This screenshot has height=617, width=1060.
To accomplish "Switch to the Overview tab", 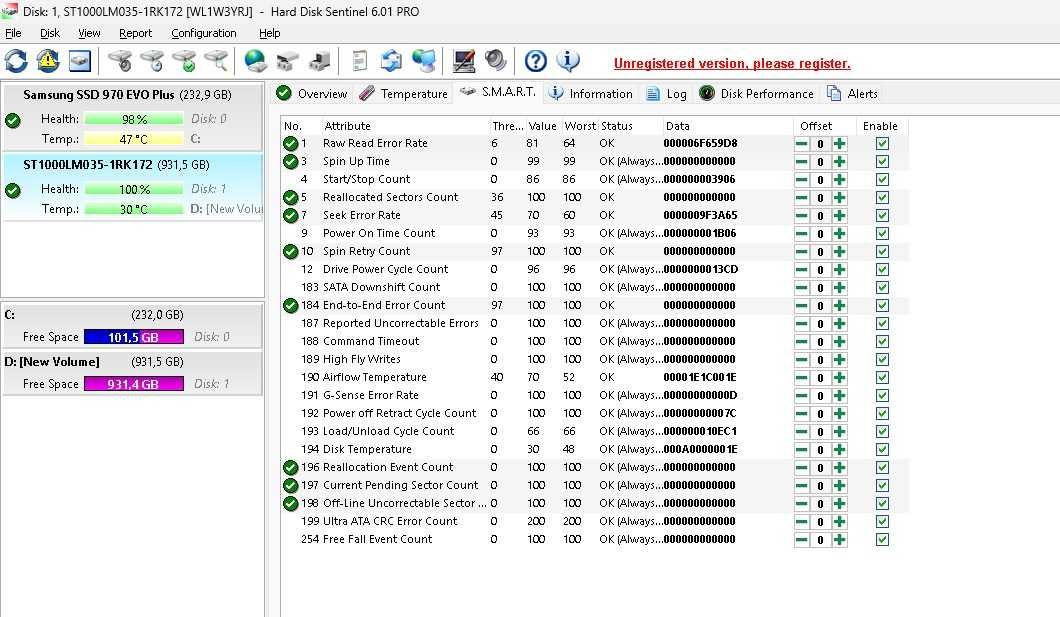I will (312, 93).
